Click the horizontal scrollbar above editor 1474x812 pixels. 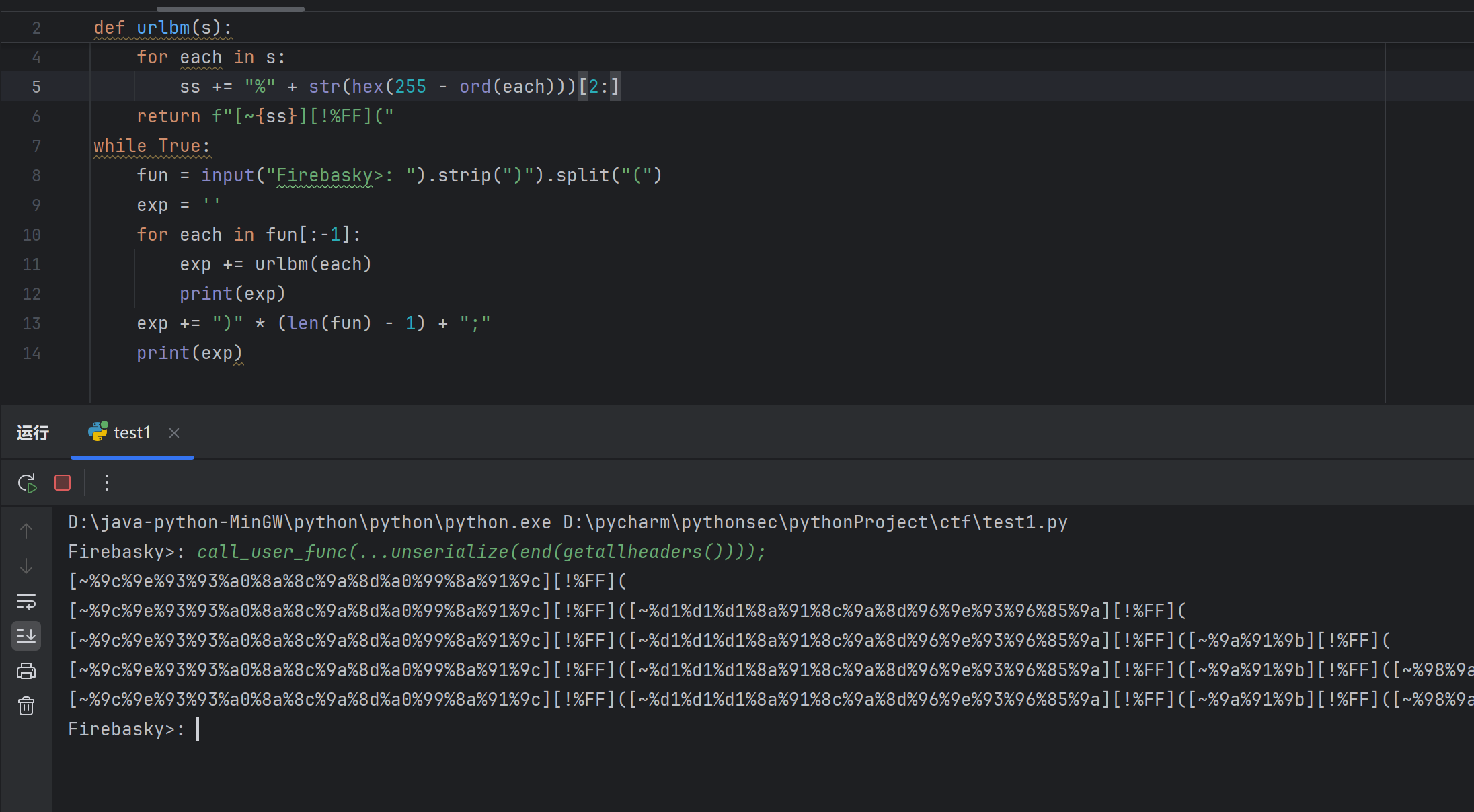(x=230, y=9)
